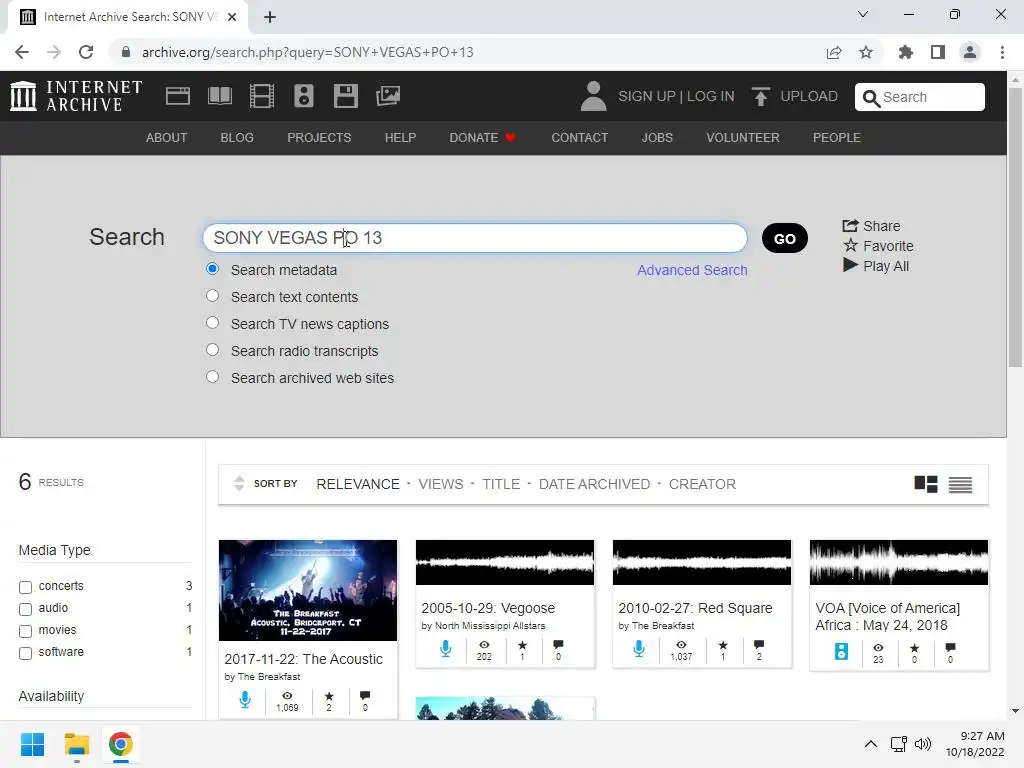Click Chrome share this page icon
Screen dimensions: 1024x768
tap(834, 52)
